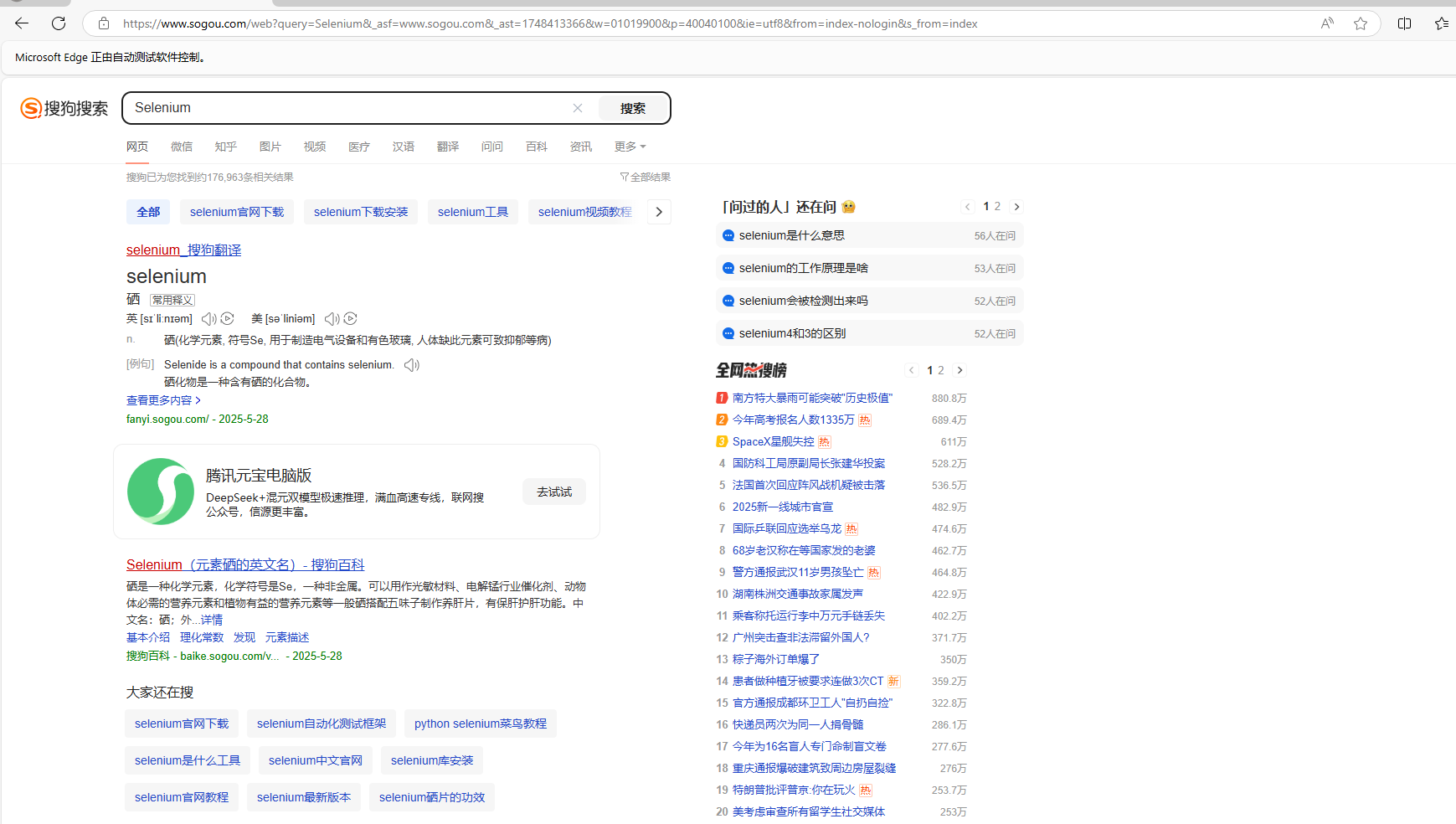Click related search selenium最新版本
The width and height of the screenshot is (1456, 824).
click(304, 797)
